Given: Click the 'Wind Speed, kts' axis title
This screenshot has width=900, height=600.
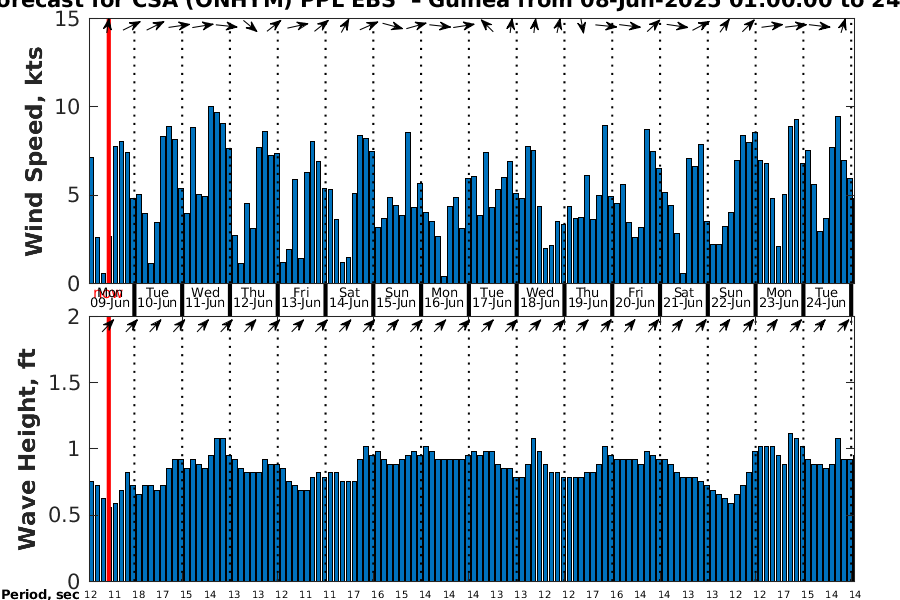Looking at the screenshot, I should (33, 152).
